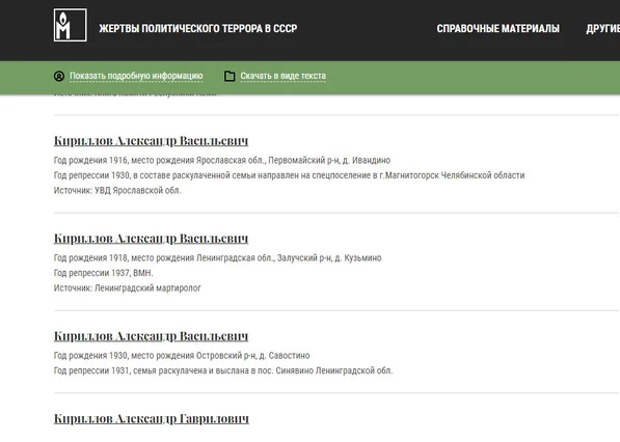Select text Источник: УВД Ярославской обл.

pos(117,190)
